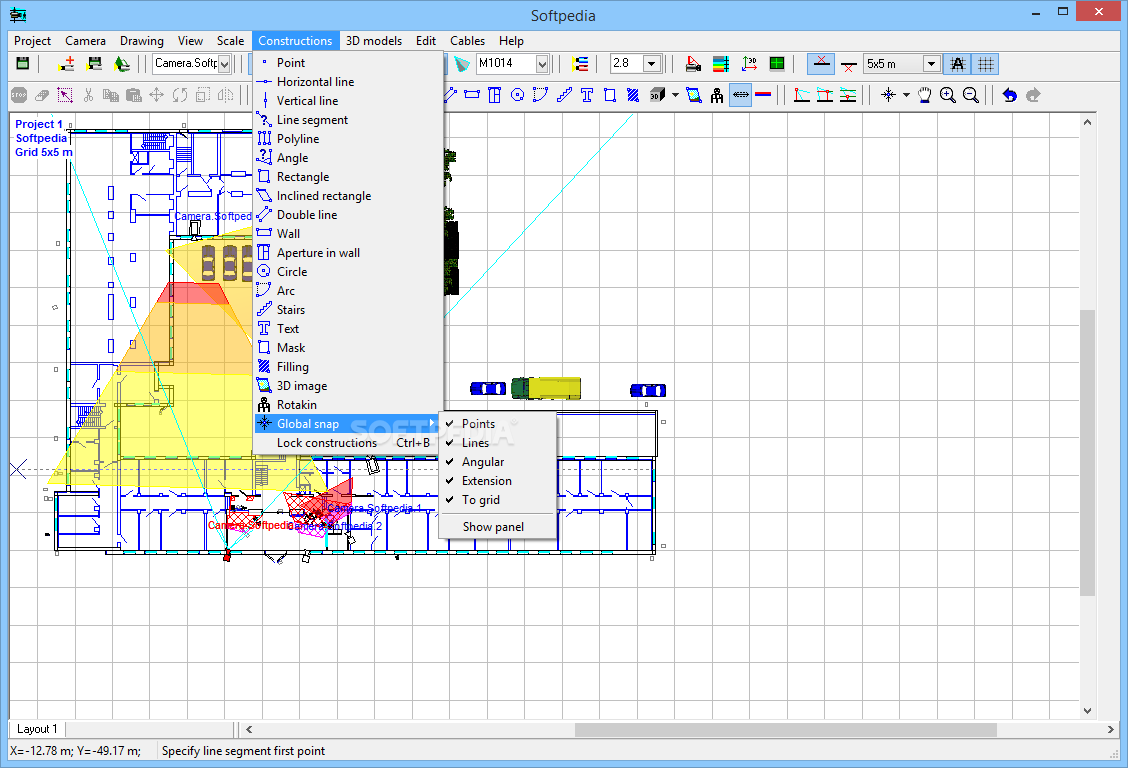
Task: Open the 5x5 m grid size dropdown
Action: [x=932, y=64]
